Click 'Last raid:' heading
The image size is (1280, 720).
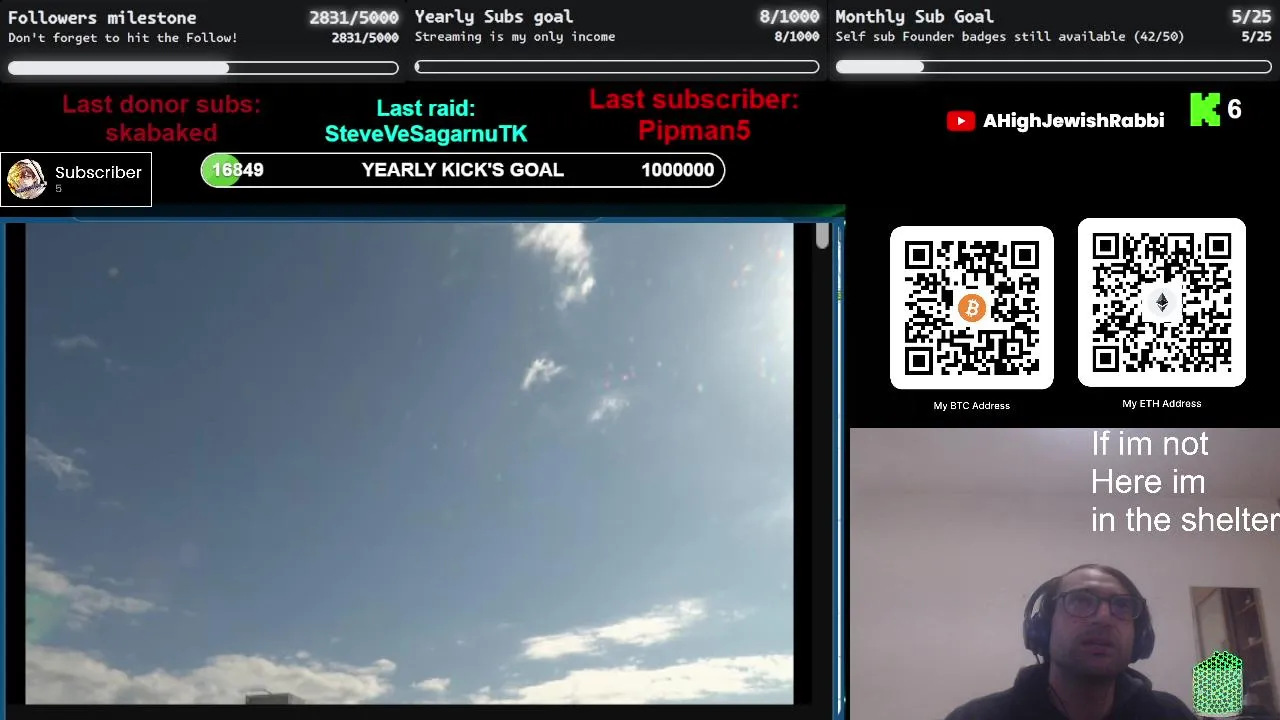pyautogui.click(x=426, y=108)
